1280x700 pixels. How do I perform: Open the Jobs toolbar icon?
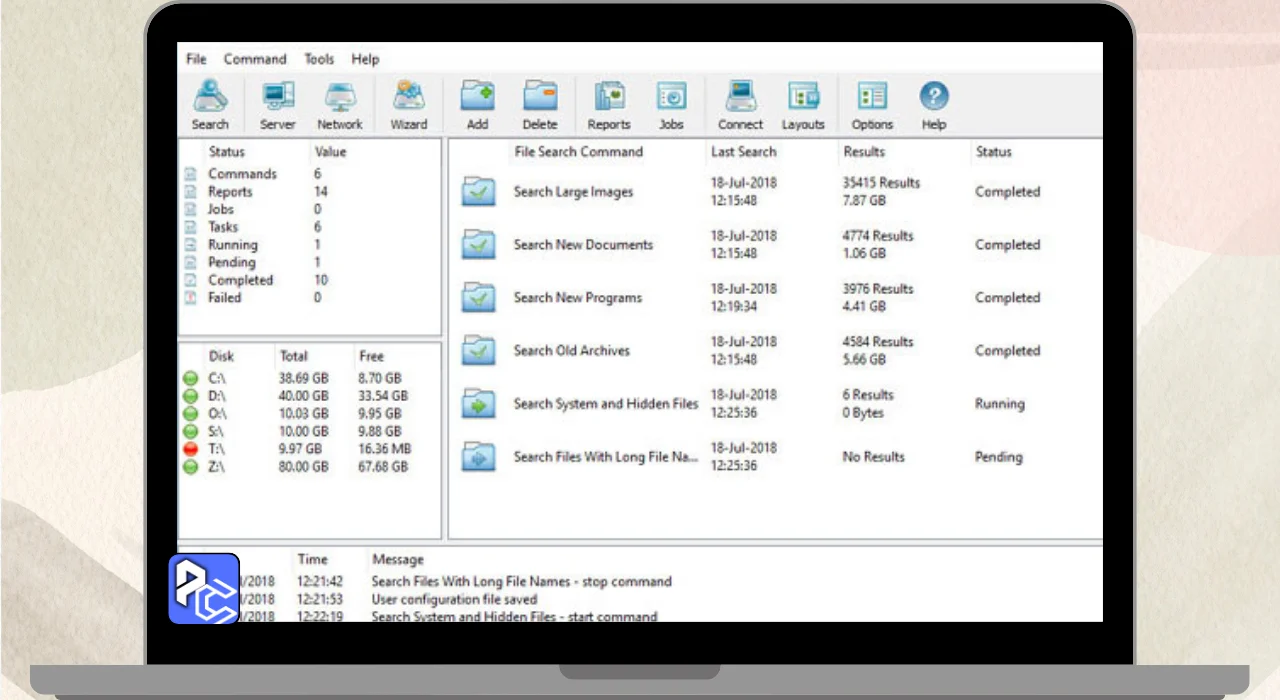click(x=671, y=104)
